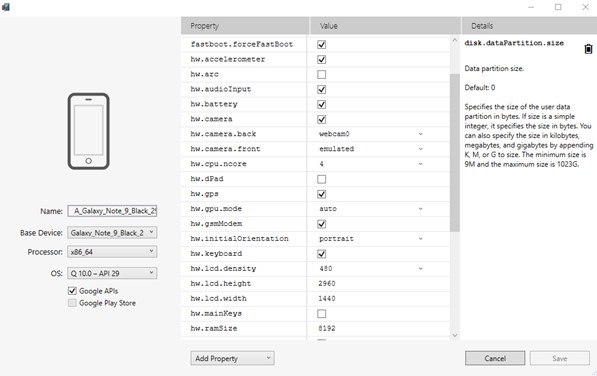Enable the hw.mainKeys checkbox
Image resolution: width=597 pixels, height=376 pixels.
point(321,314)
